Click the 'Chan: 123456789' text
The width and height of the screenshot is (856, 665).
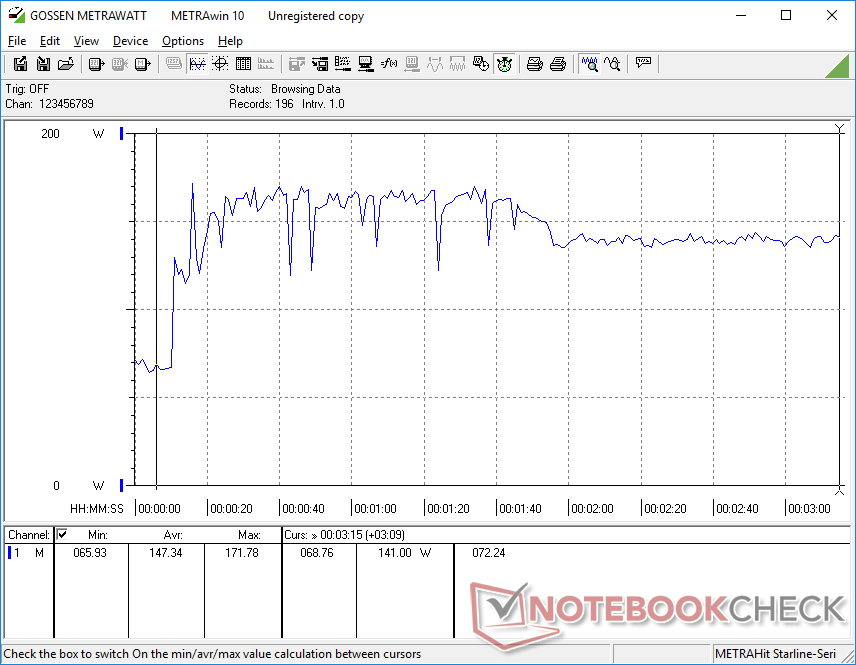50,104
